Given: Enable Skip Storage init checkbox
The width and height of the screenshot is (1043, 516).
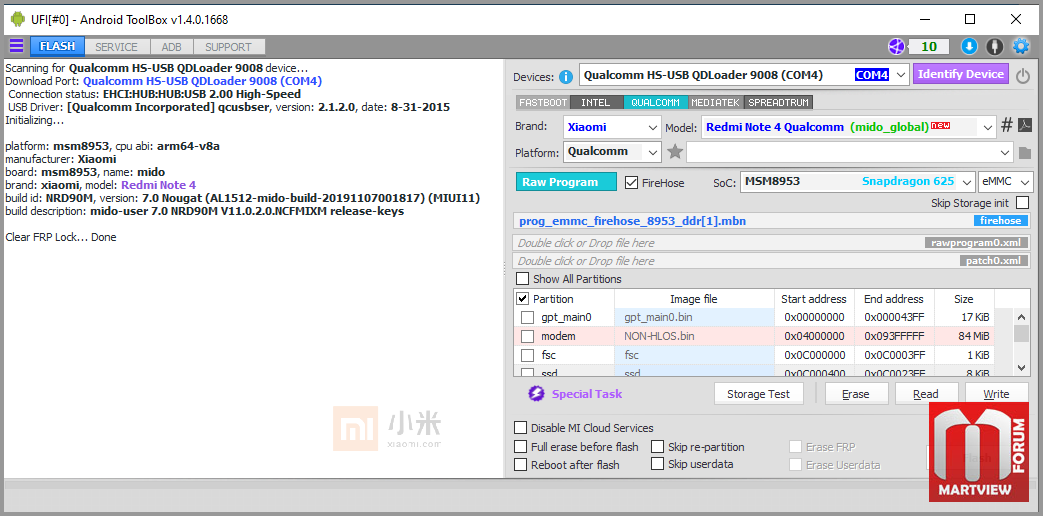Looking at the screenshot, I should click(1023, 202).
